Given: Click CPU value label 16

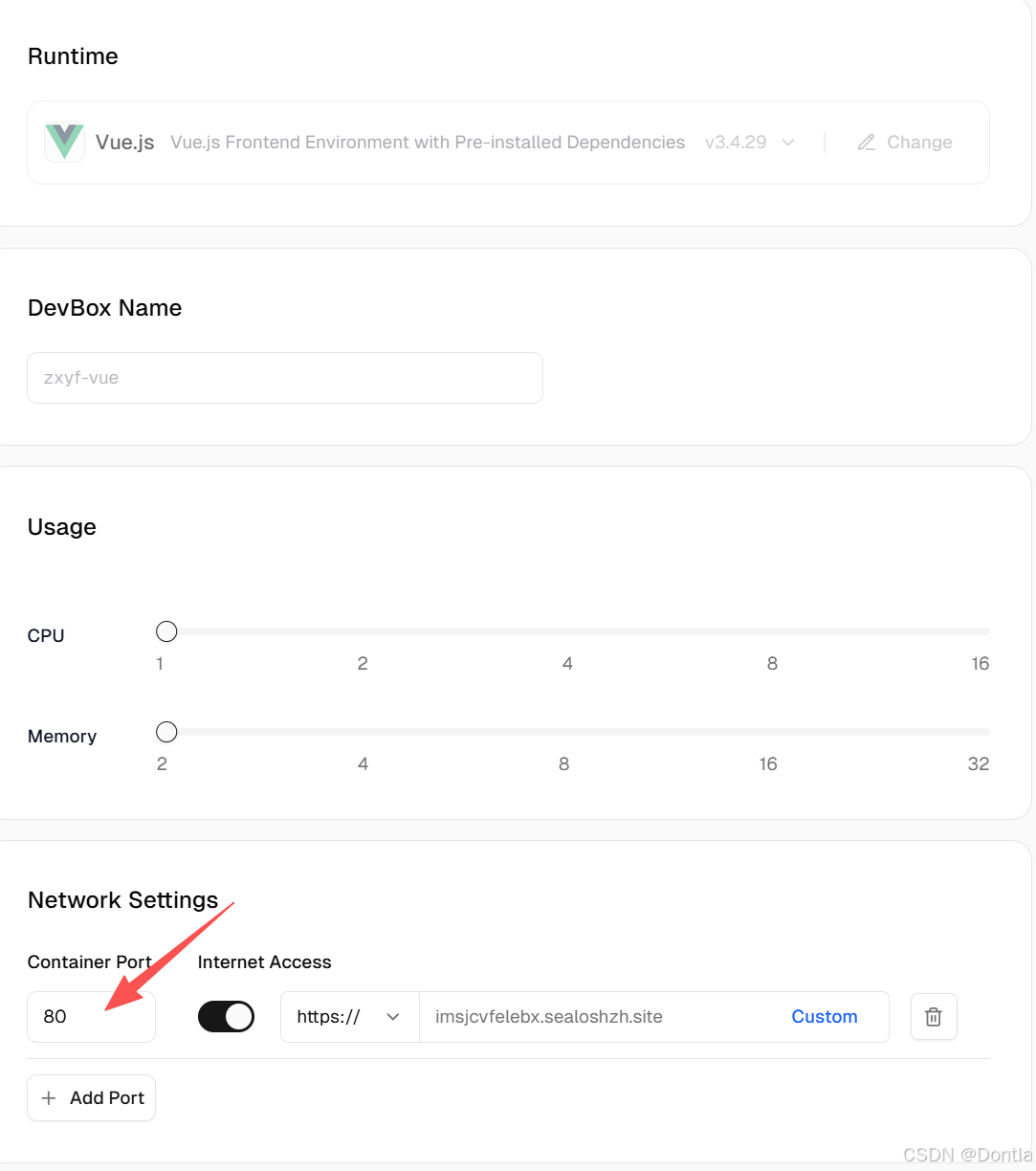Looking at the screenshot, I should (x=980, y=664).
